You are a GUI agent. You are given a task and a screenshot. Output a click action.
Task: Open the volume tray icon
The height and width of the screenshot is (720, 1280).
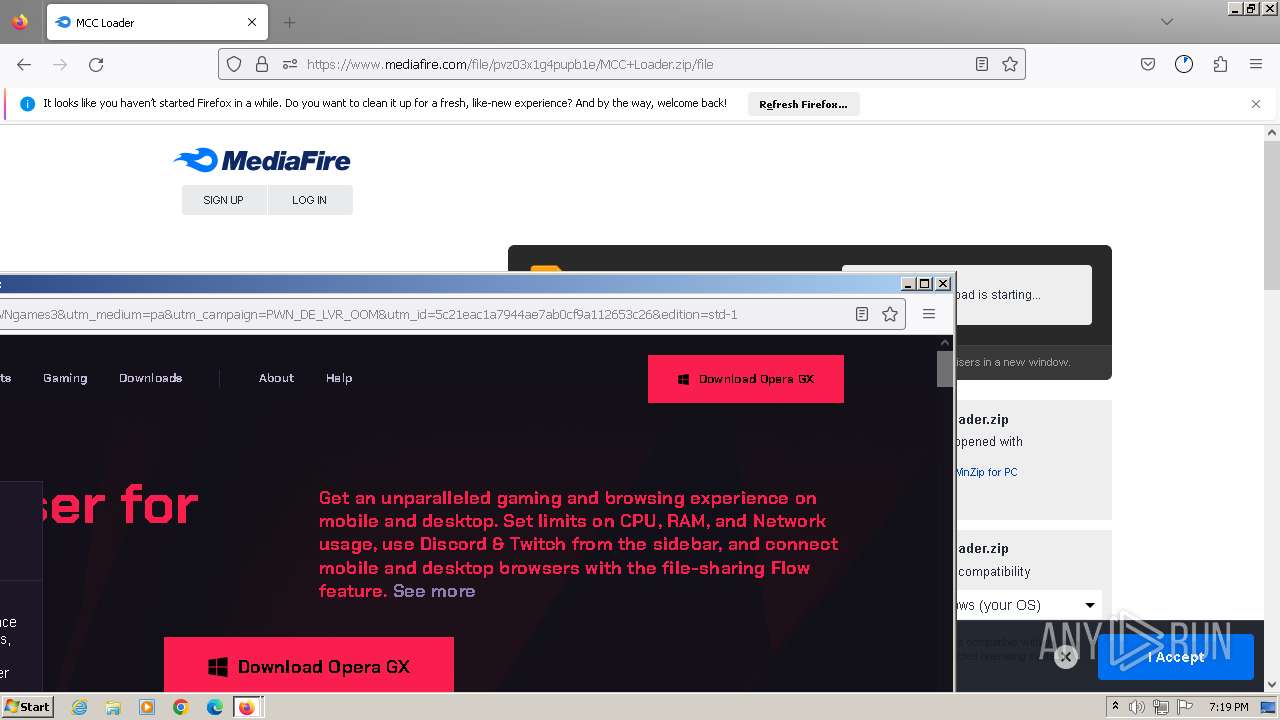pyautogui.click(x=1137, y=707)
